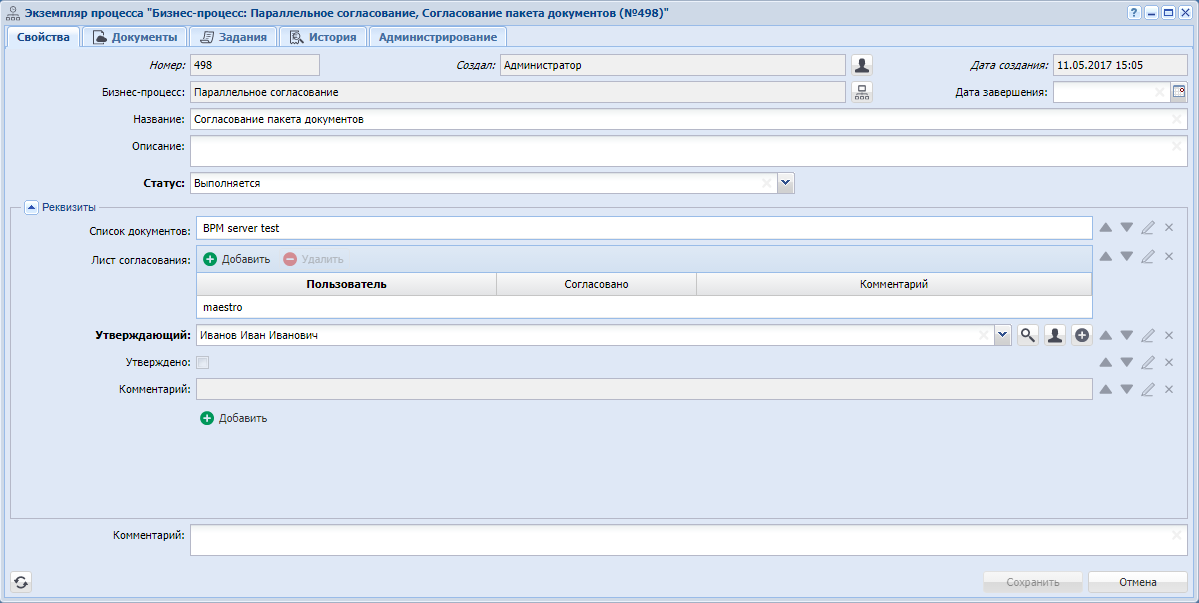Viewport: 1199px width, 603px height.
Task: Click the plus icon next to Утверждающий
Action: (1081, 336)
